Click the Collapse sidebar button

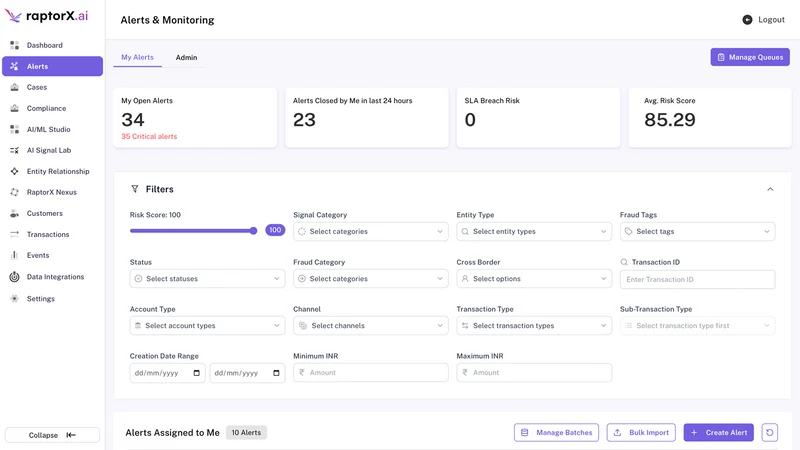[x=53, y=435]
